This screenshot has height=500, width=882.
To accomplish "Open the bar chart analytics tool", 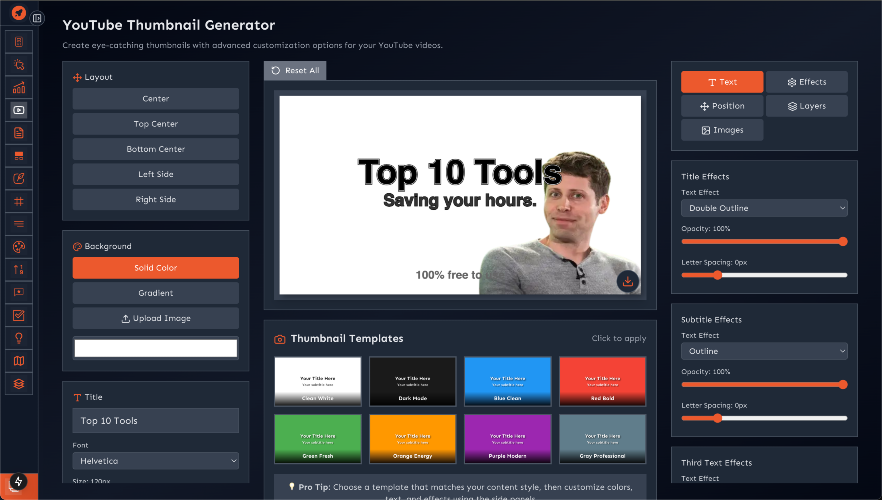I will click(19, 87).
